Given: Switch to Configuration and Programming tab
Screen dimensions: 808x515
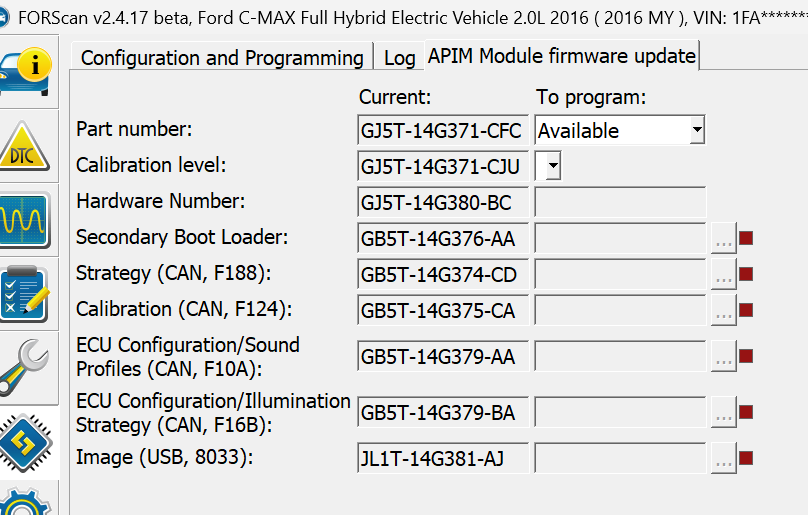Looking at the screenshot, I should (x=222, y=58).
